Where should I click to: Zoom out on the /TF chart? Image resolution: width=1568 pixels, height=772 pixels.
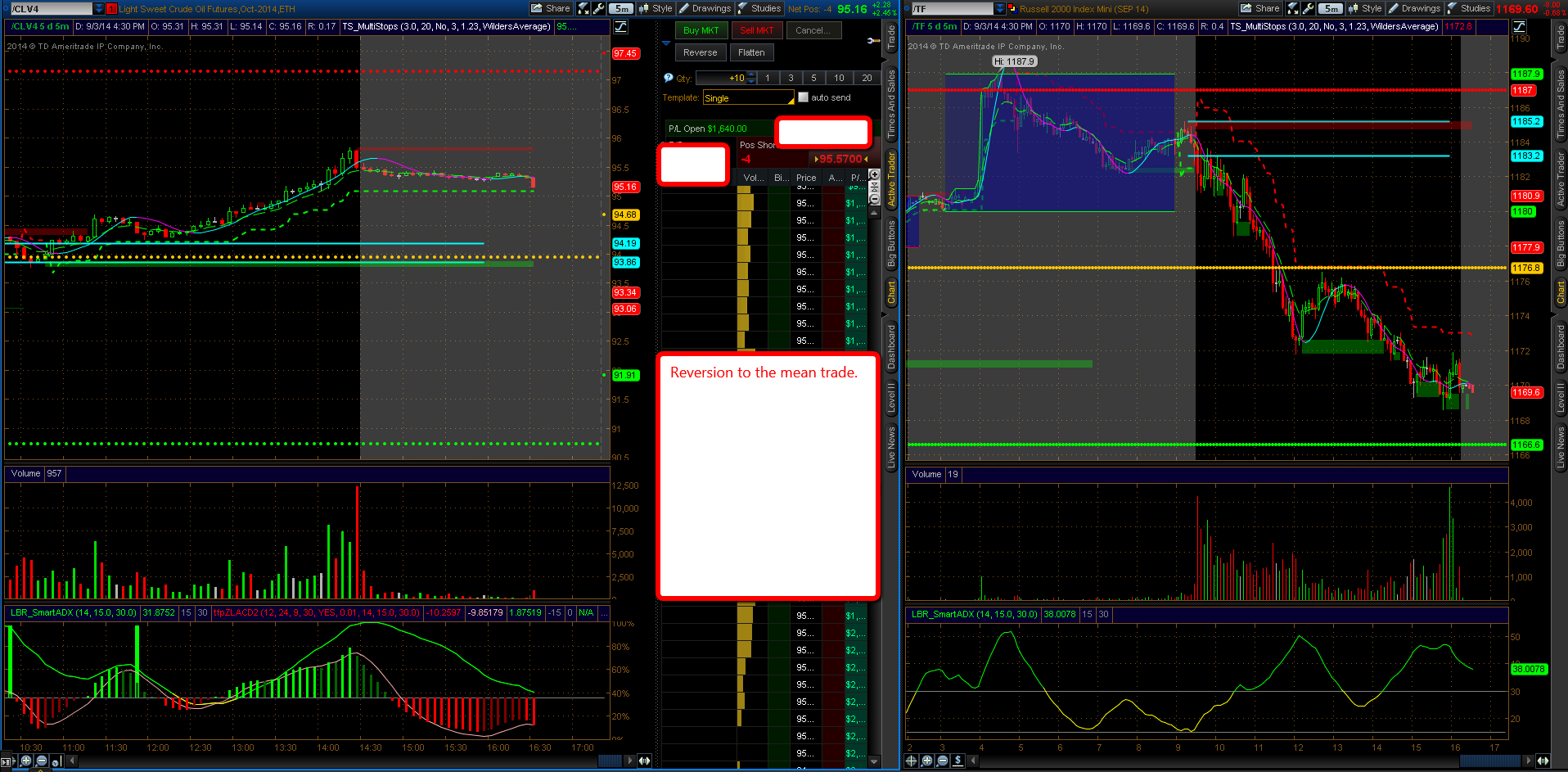tap(942, 761)
